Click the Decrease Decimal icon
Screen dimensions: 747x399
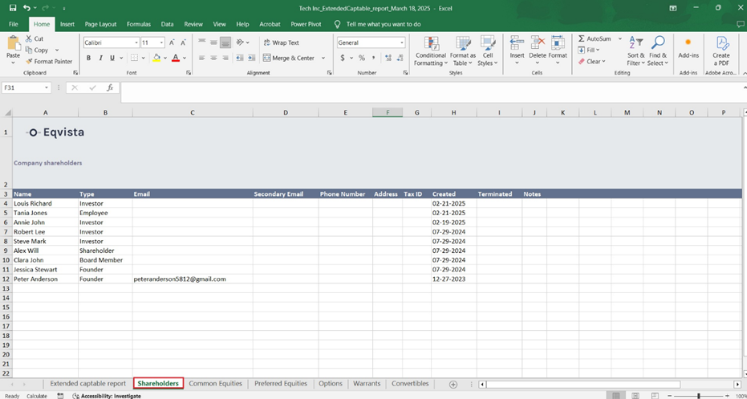click(399, 58)
